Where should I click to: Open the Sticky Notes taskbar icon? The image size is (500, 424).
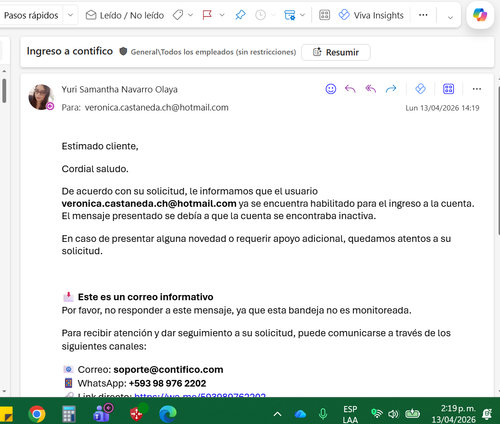[x=6, y=414]
